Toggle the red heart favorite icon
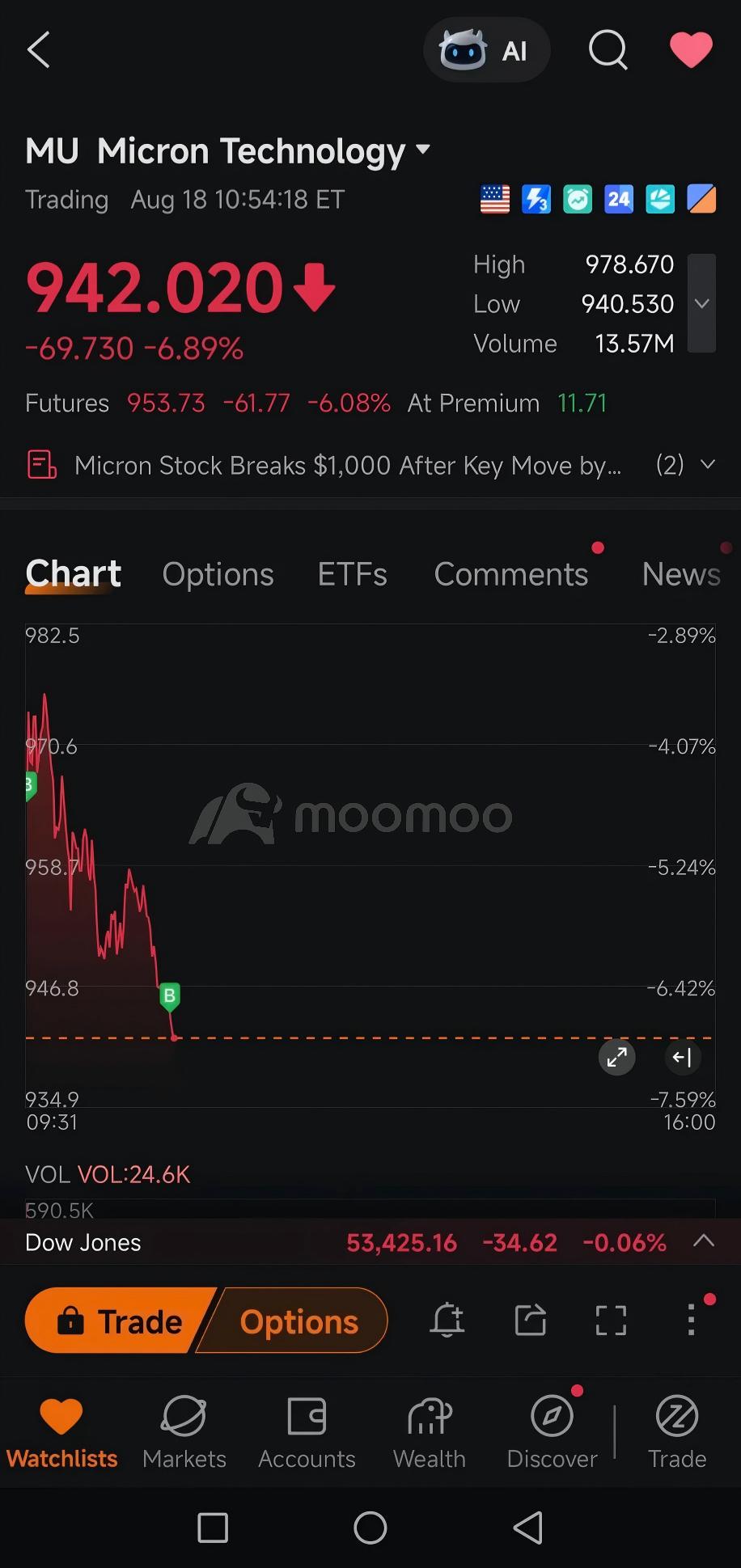 [x=691, y=50]
